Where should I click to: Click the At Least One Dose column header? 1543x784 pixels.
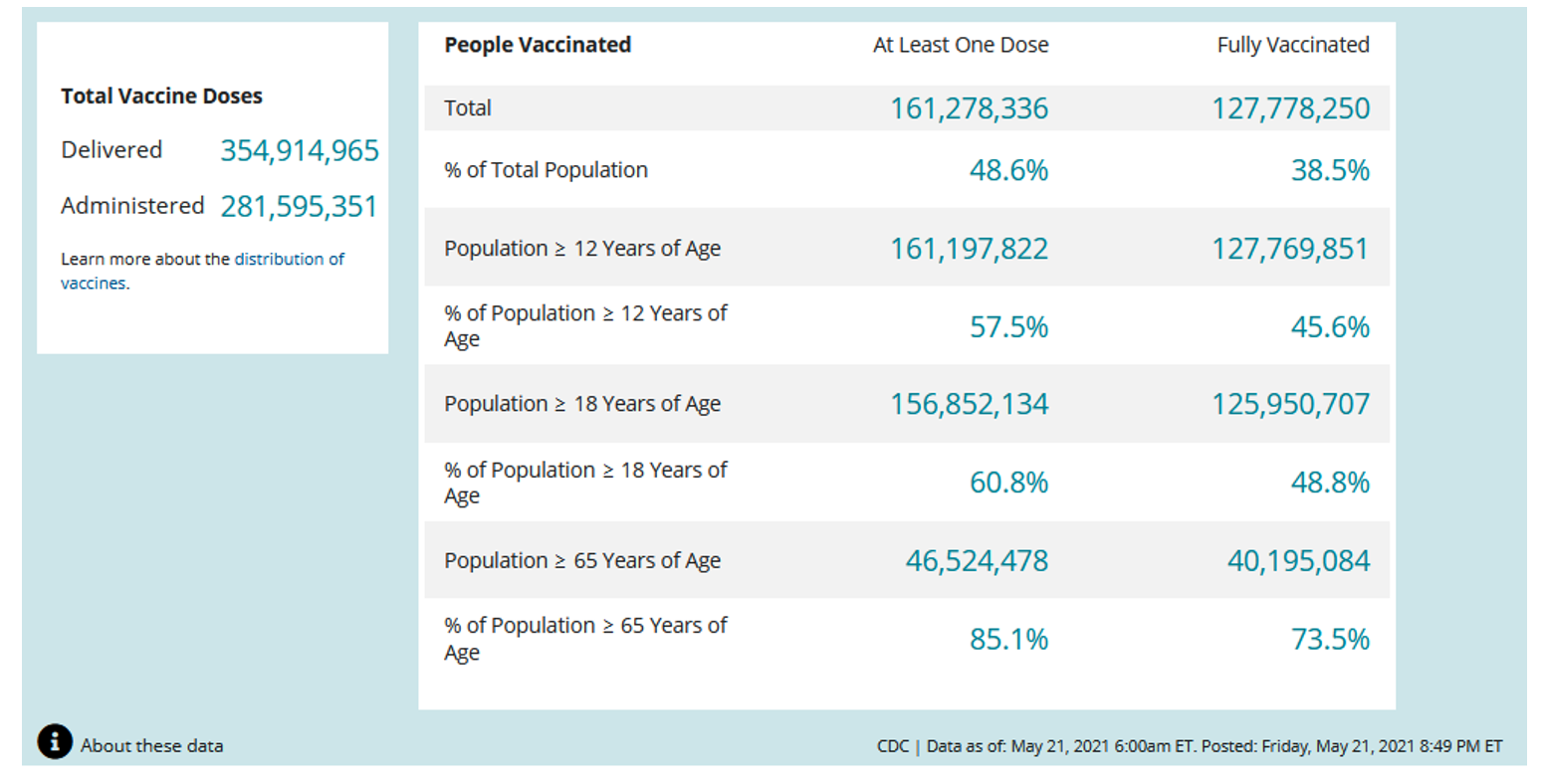pyautogui.click(x=961, y=45)
